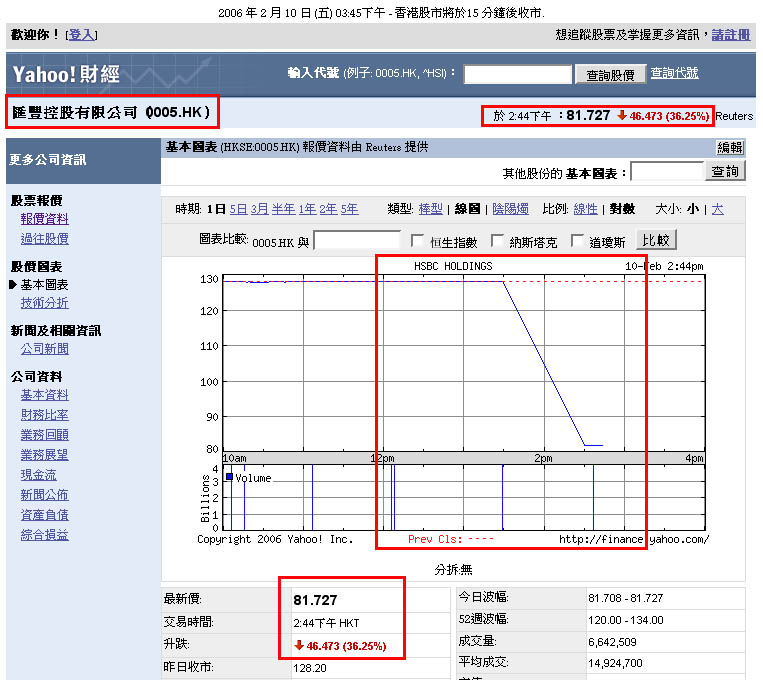Open the 請註冊 registration link
Screen dimensions: 763x680
click(730, 35)
